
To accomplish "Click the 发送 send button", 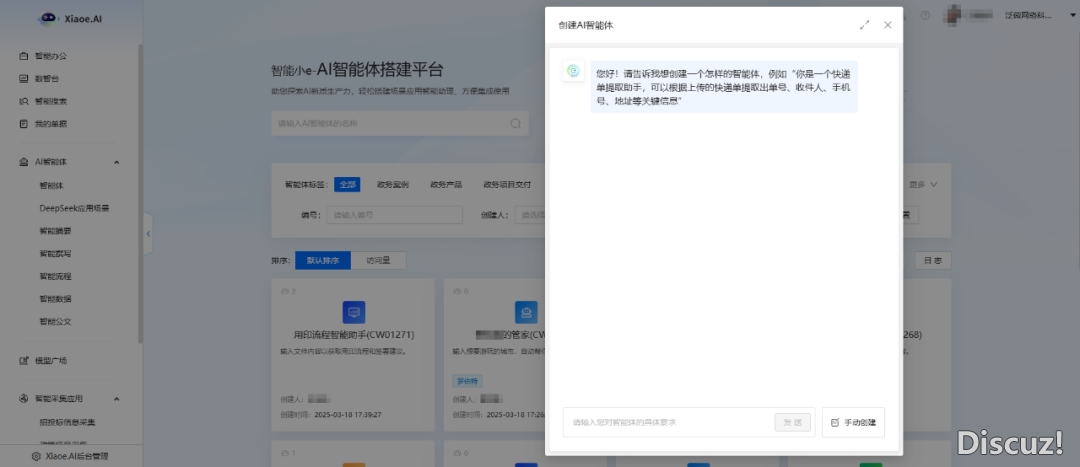I will click(x=793, y=422).
